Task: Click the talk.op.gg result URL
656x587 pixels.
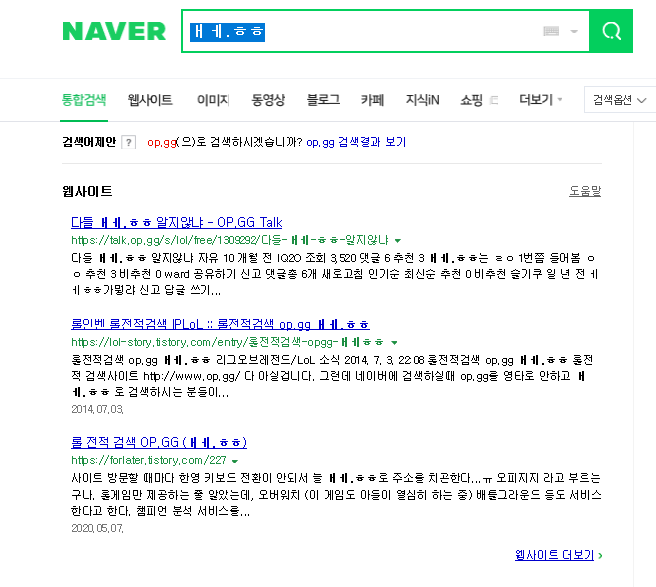Action: click(x=230, y=240)
